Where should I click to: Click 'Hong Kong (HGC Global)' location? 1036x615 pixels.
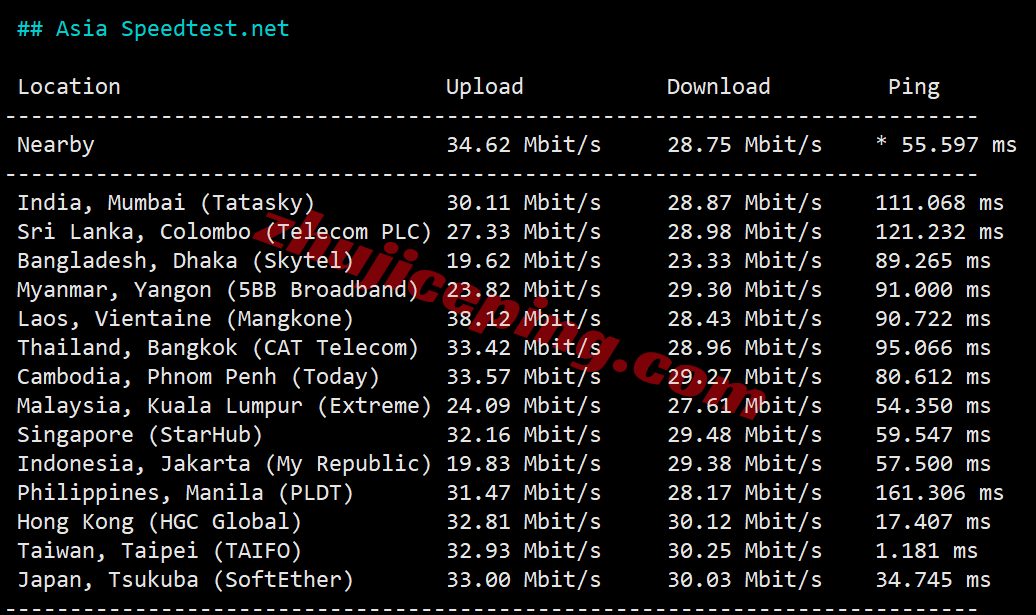coord(159,523)
